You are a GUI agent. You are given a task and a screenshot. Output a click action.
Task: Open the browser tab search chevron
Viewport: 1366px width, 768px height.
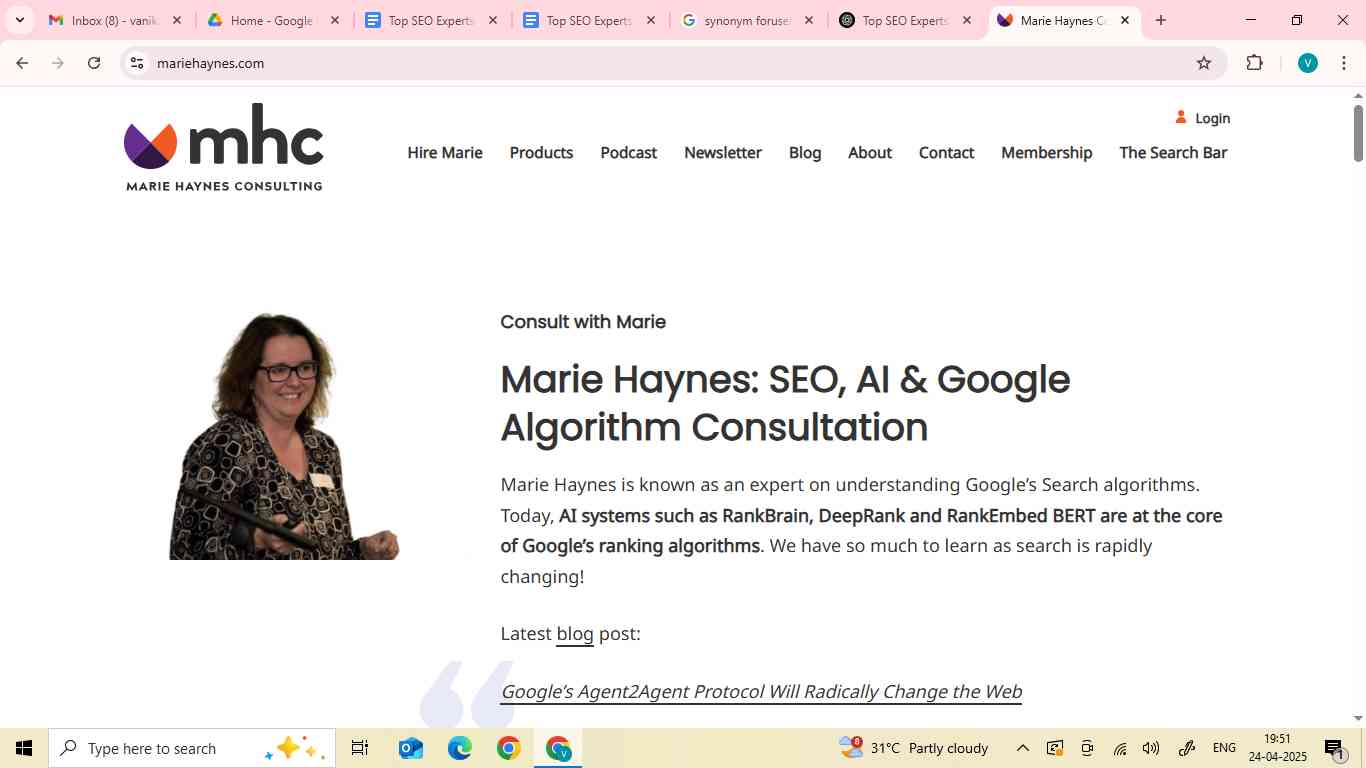click(x=19, y=20)
